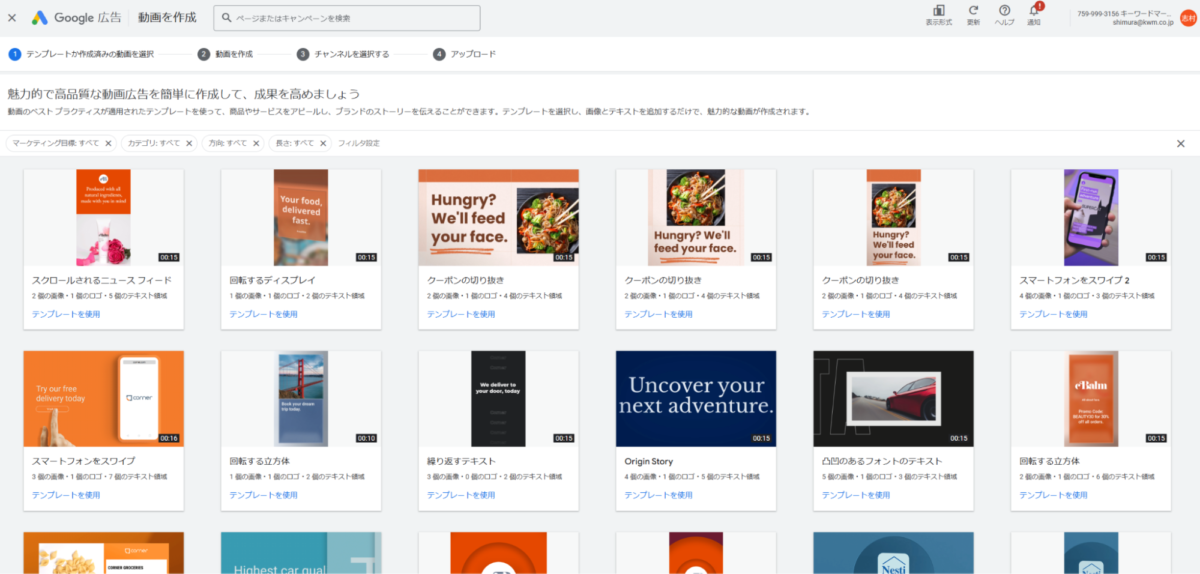Screen dimensions: 1200x574
Task: Go to step 3 チャンネルを選択する
Action: coord(343,54)
